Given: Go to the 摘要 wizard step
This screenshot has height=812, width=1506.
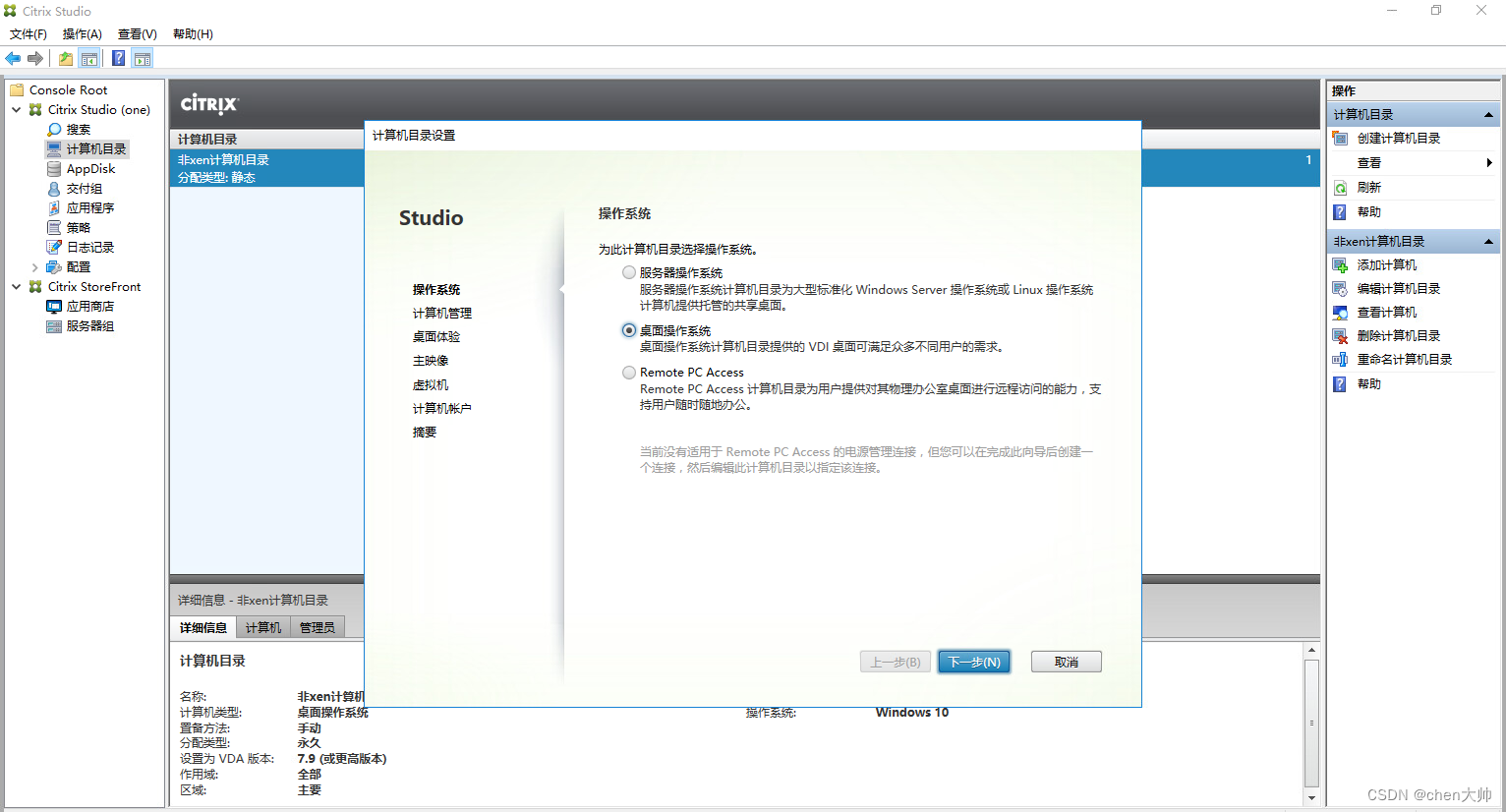Looking at the screenshot, I should (x=425, y=433).
